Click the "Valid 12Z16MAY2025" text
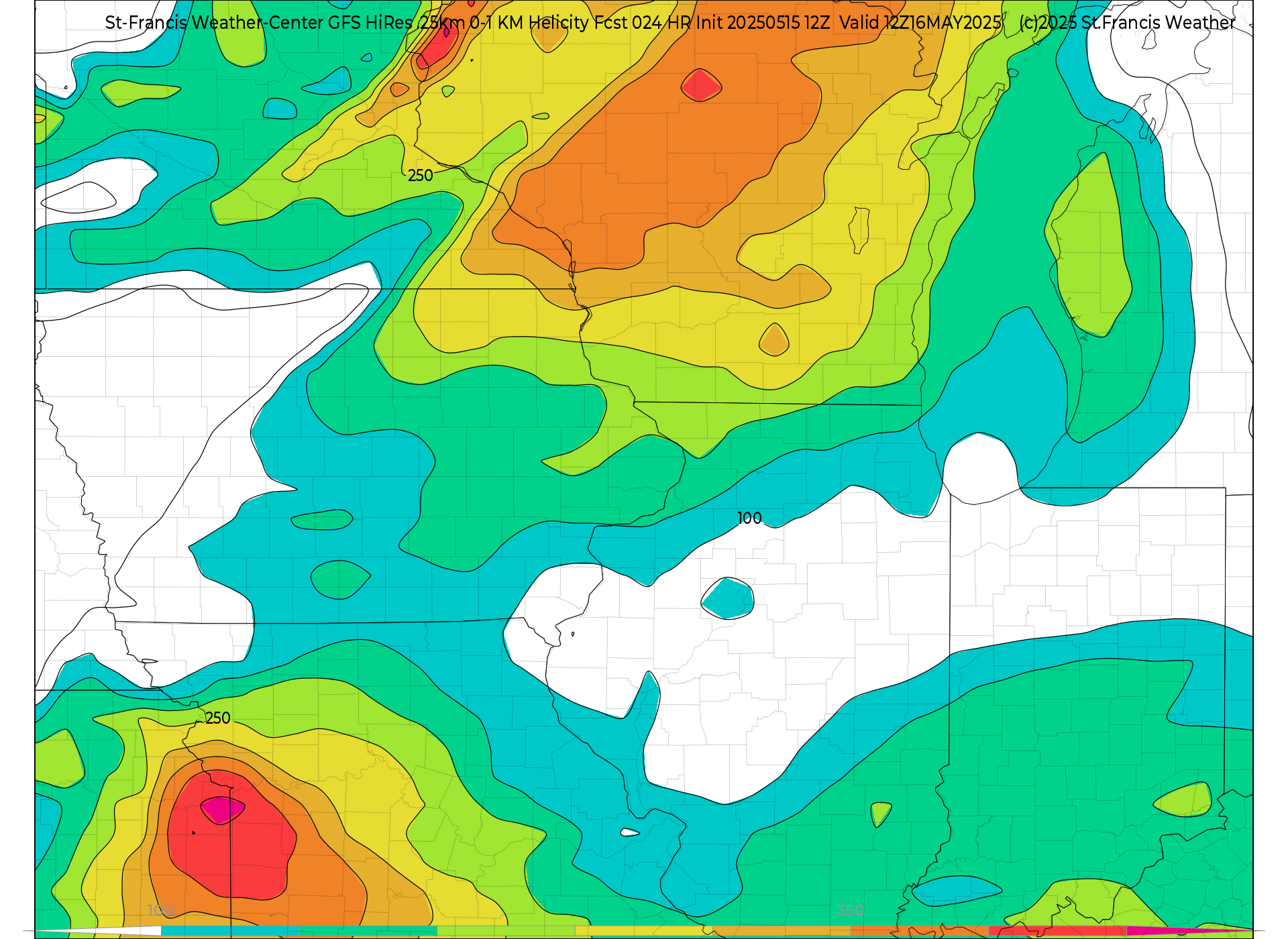 pyautogui.click(x=920, y=23)
